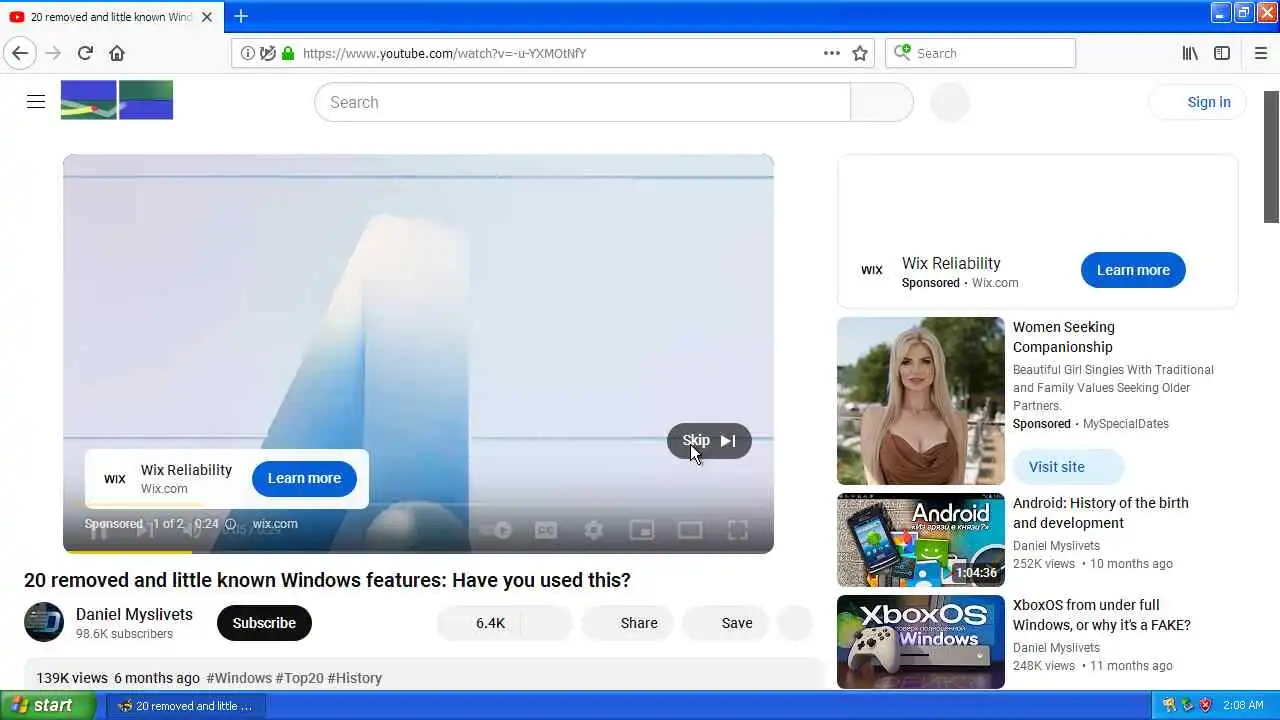Click Visit site on the companionship ad

(x=1069, y=467)
